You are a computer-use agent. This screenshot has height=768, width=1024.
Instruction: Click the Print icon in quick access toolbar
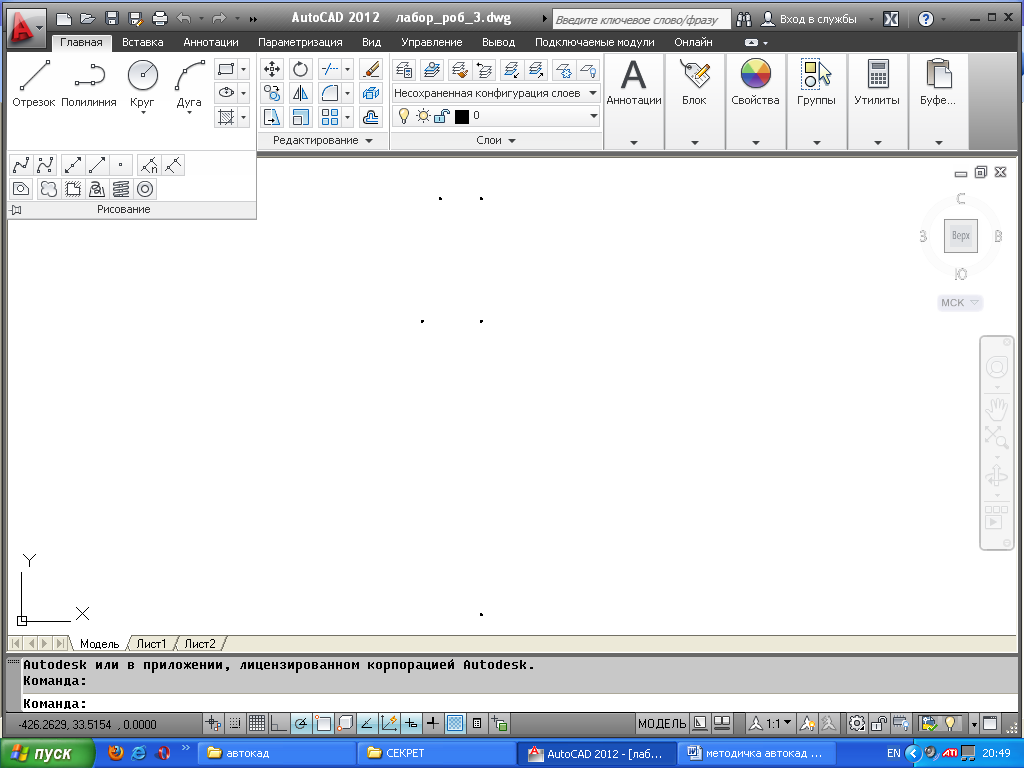tap(159, 19)
